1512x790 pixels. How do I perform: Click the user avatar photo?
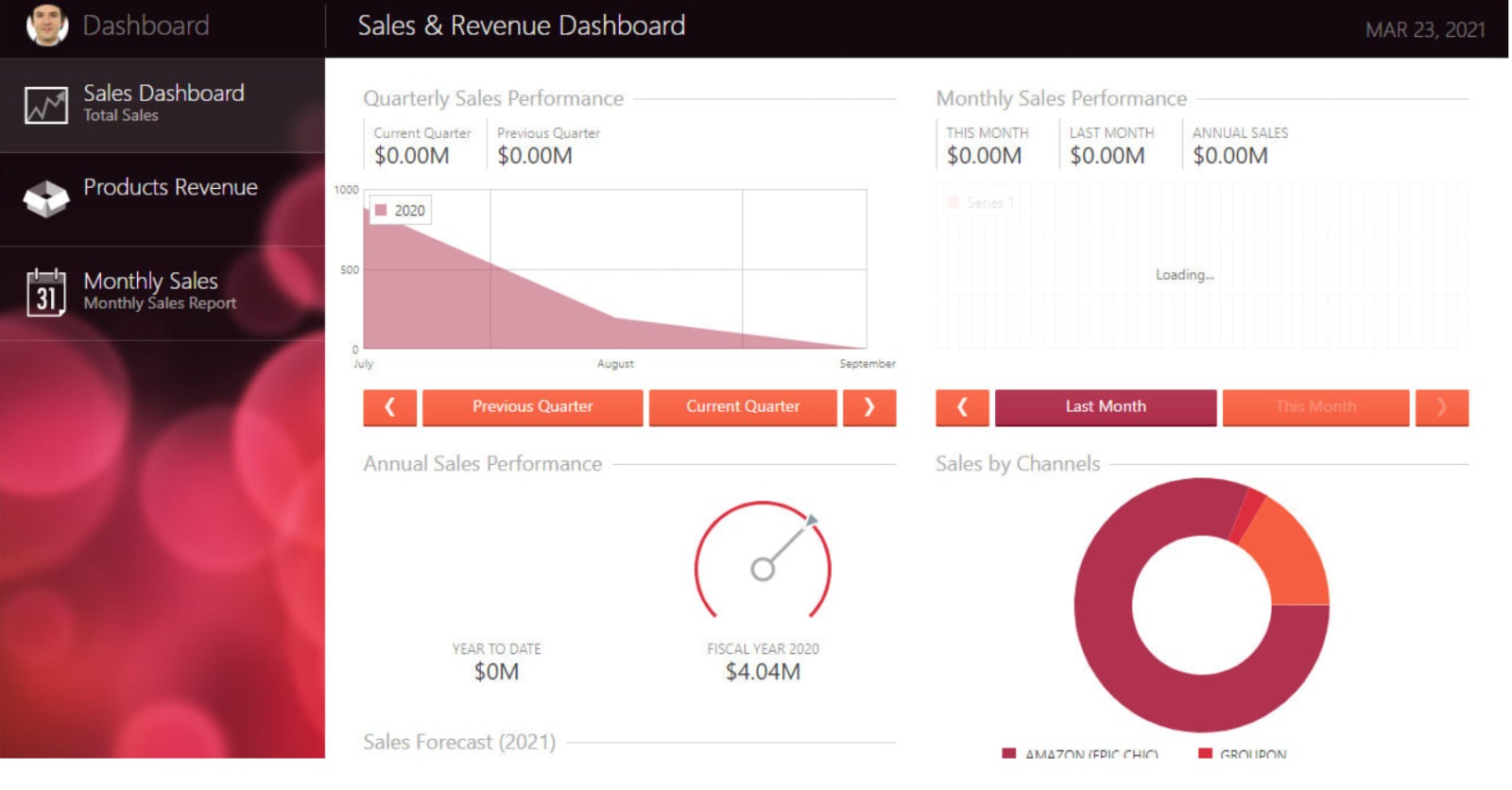[x=47, y=25]
